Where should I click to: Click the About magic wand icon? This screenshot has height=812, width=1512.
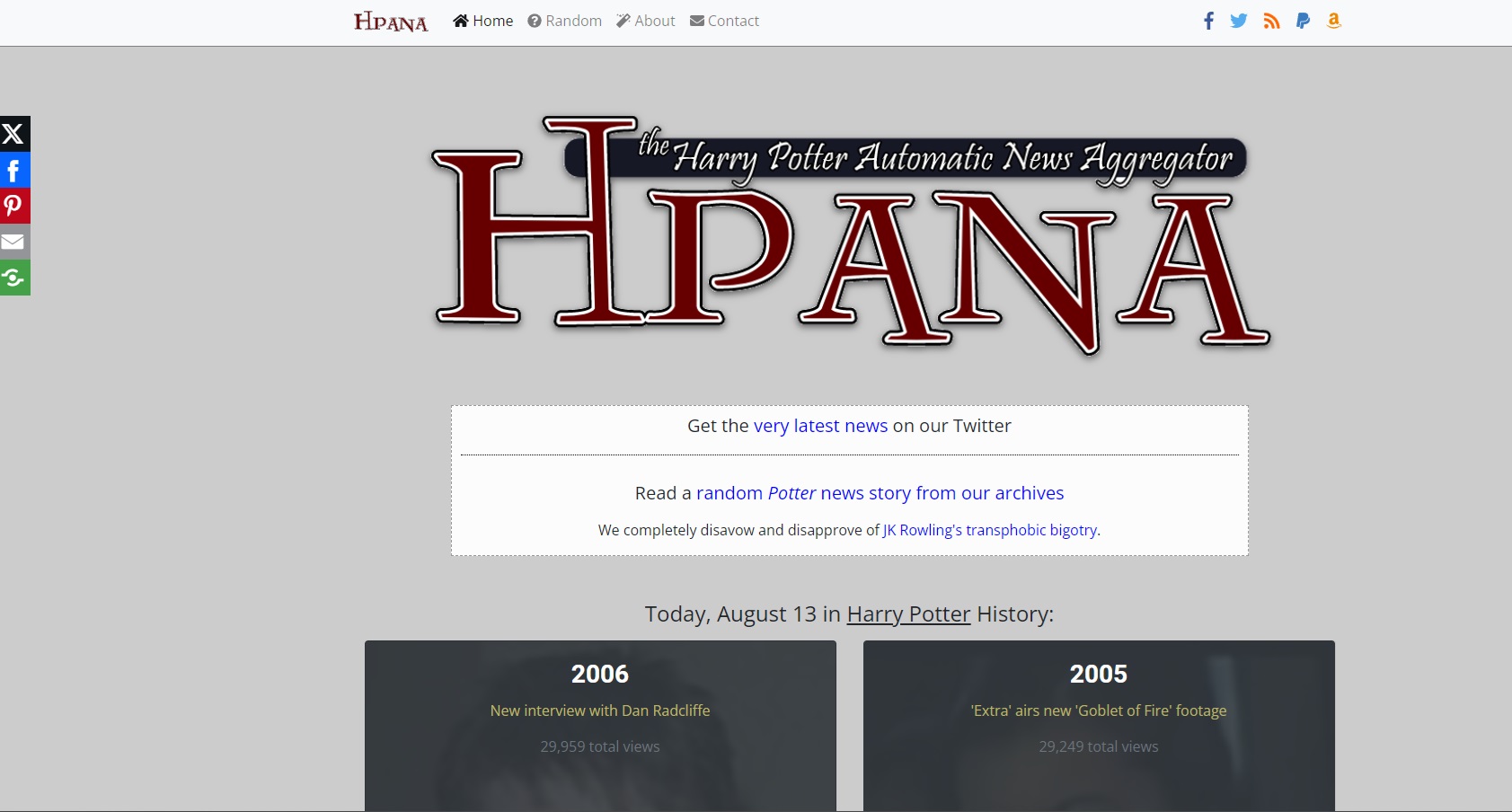623,21
